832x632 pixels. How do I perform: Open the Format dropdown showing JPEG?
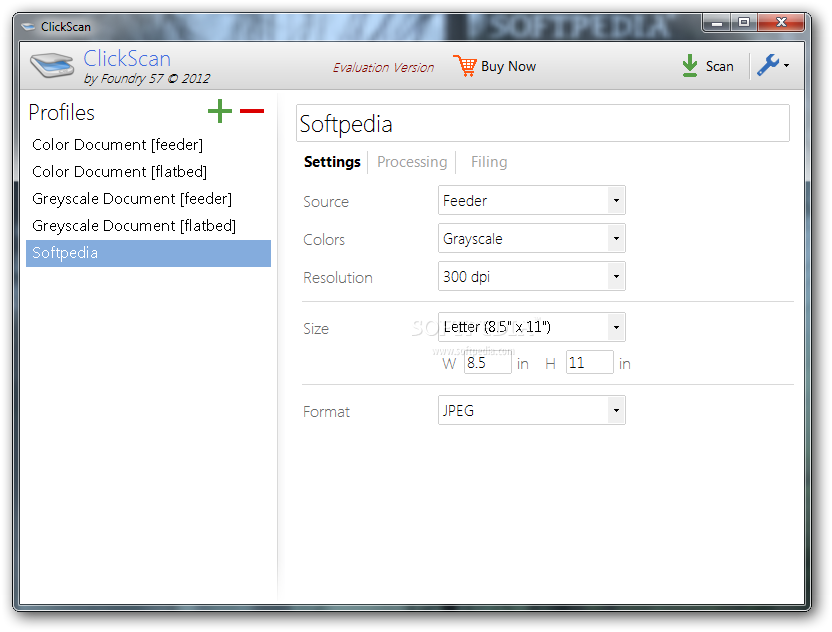click(532, 410)
